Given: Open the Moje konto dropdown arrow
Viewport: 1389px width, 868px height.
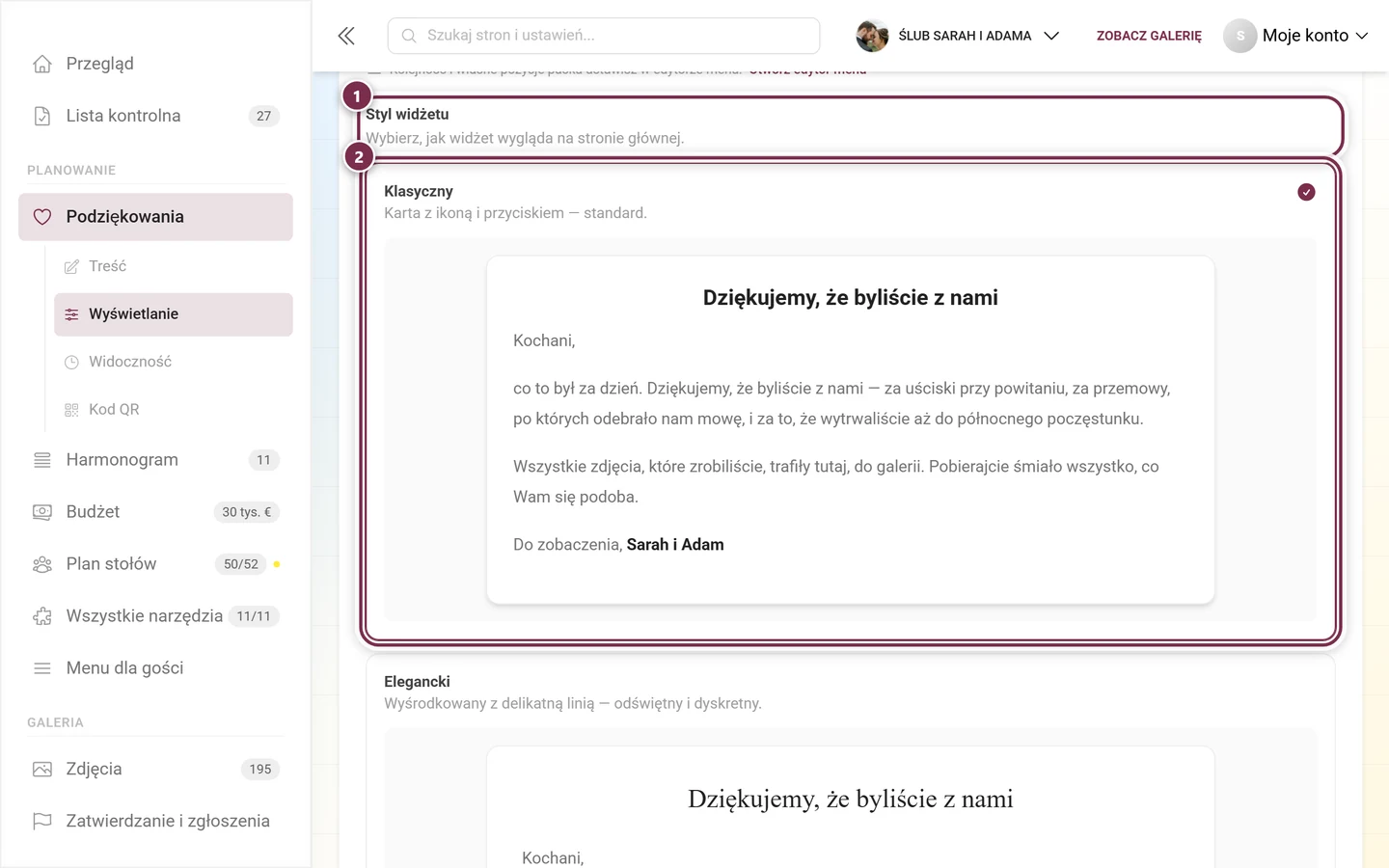Looking at the screenshot, I should click(x=1362, y=36).
